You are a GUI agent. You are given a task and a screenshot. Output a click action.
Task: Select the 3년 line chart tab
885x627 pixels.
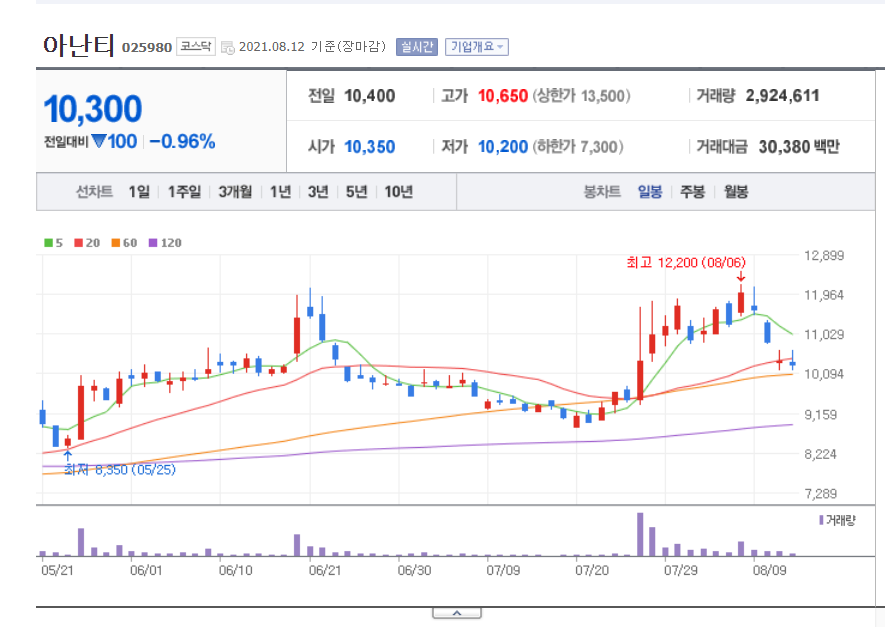[x=318, y=192]
